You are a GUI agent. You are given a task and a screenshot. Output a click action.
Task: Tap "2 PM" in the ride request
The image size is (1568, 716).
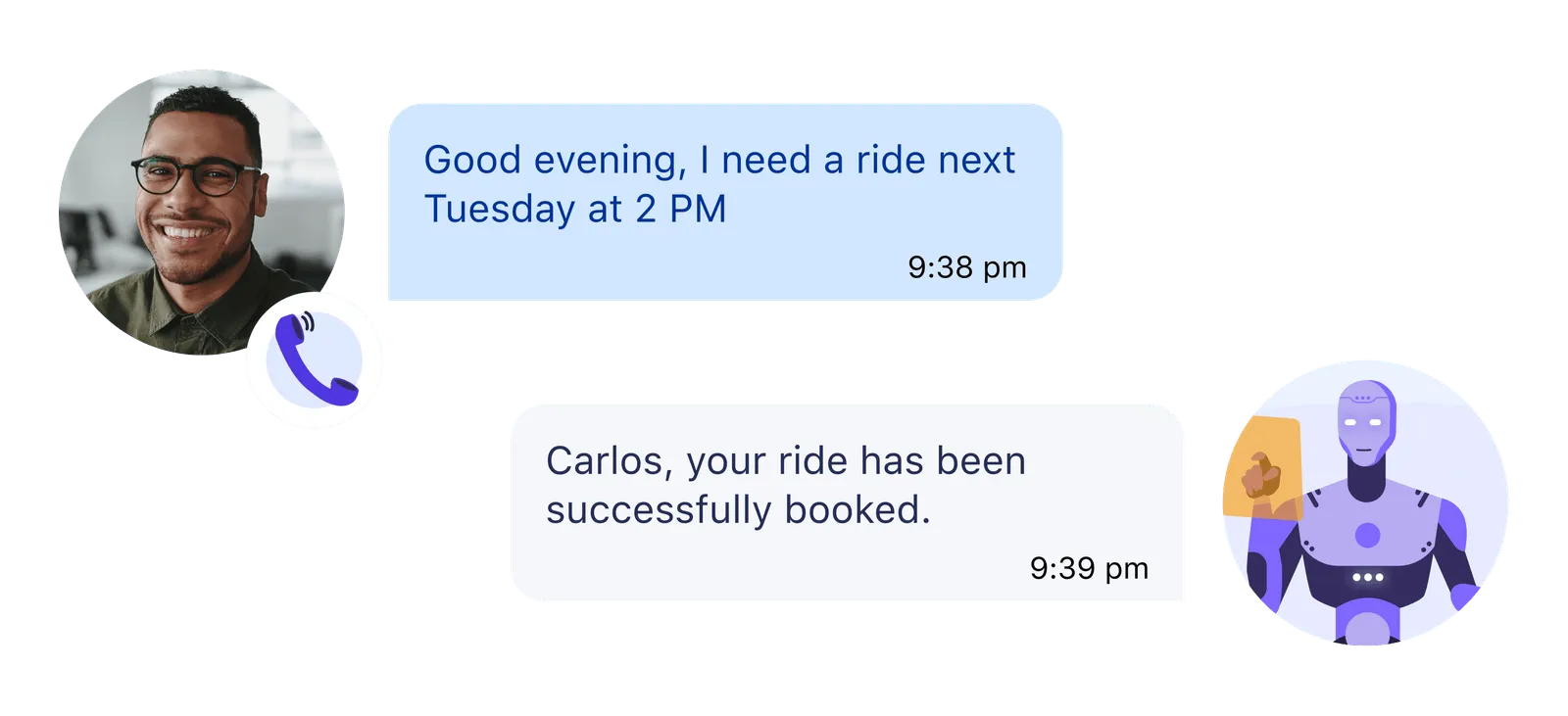680,210
